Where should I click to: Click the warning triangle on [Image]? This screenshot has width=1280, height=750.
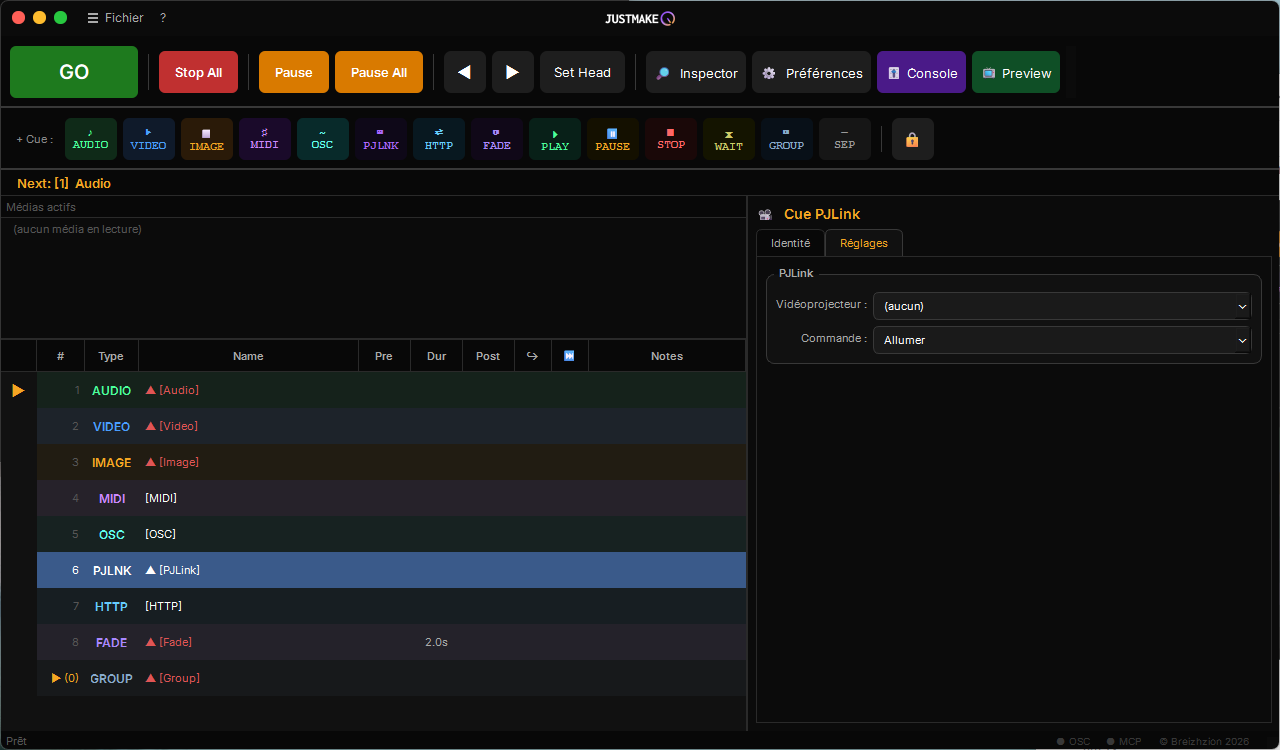(x=151, y=462)
